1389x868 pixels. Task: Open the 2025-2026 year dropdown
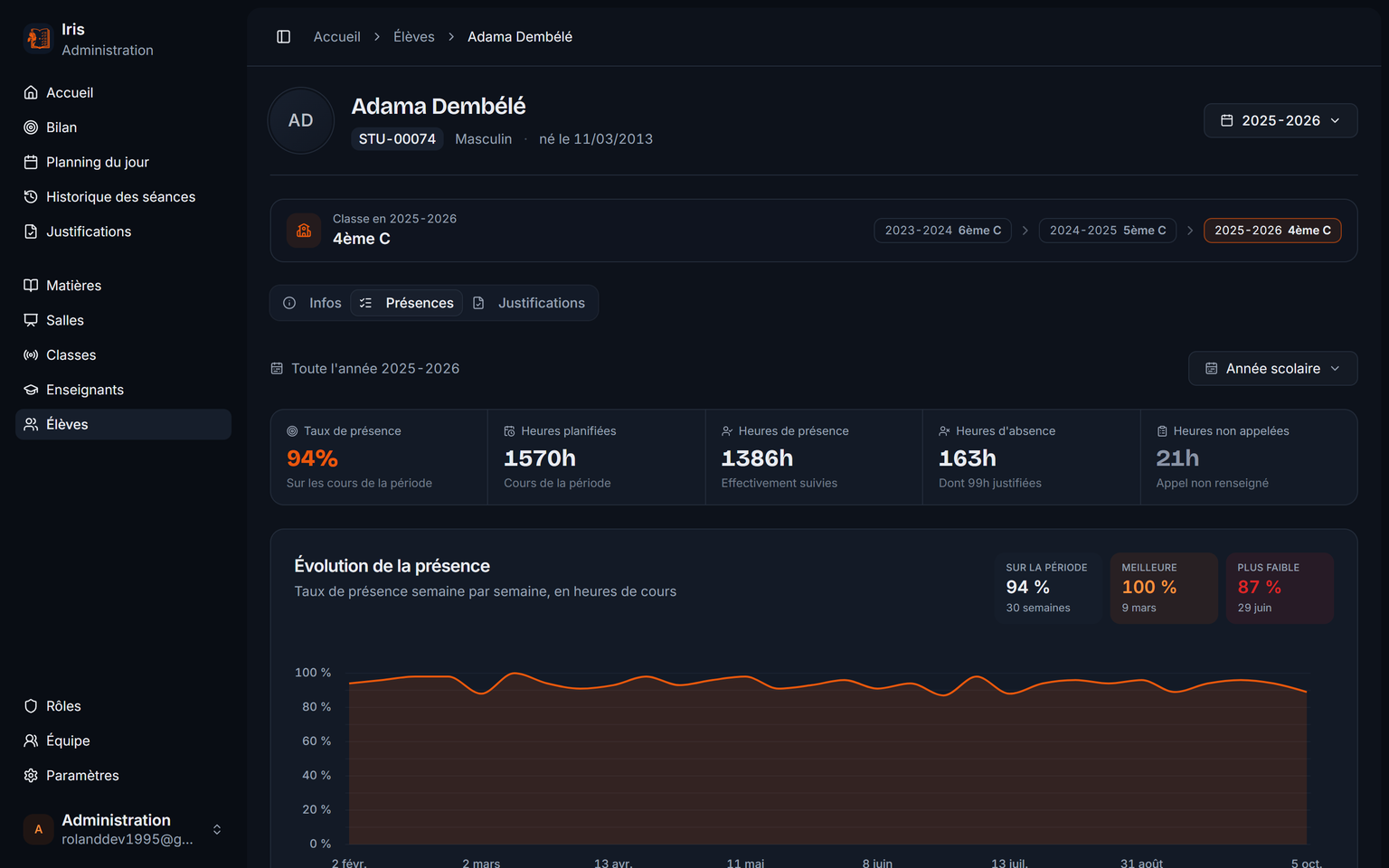pos(1280,120)
